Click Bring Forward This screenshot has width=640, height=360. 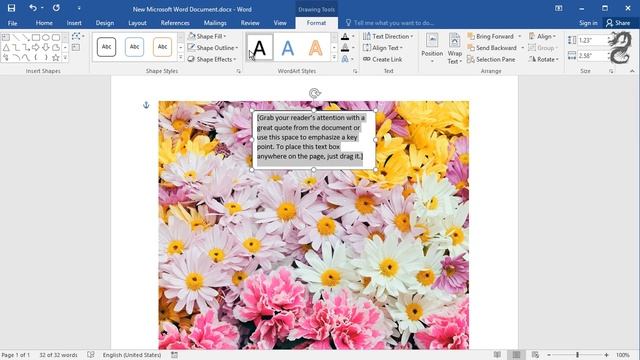(491, 36)
